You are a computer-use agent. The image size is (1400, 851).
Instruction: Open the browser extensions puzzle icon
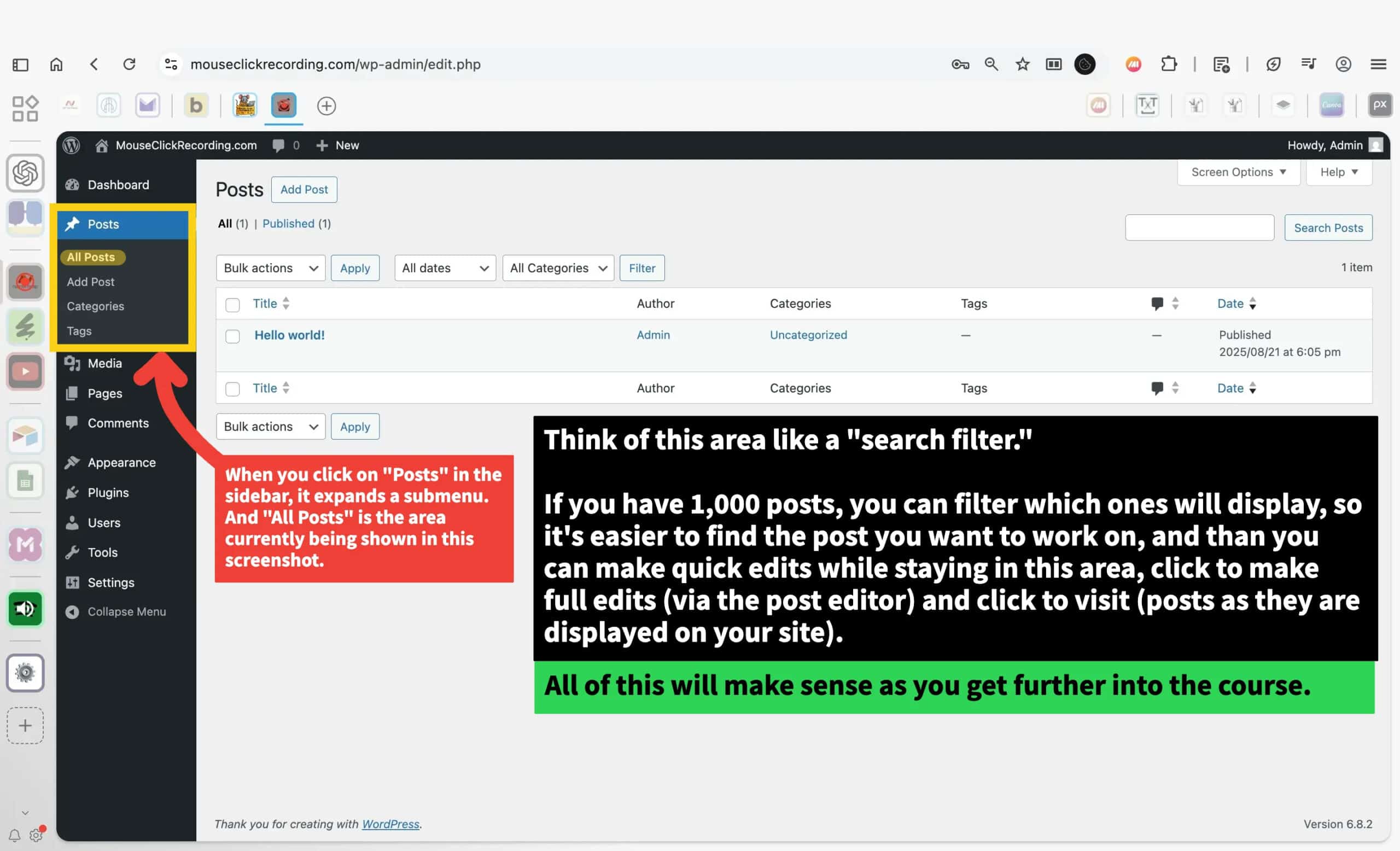tap(1169, 64)
